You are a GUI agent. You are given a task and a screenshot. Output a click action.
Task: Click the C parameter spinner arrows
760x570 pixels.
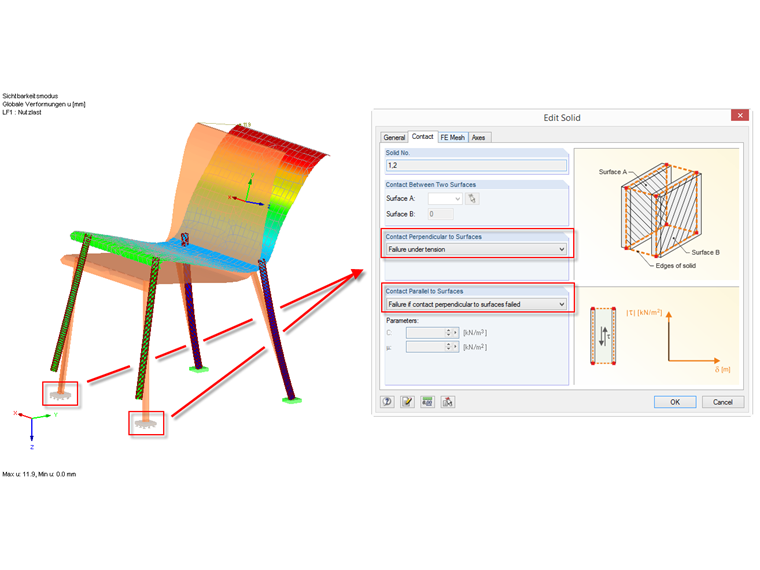coord(448,332)
